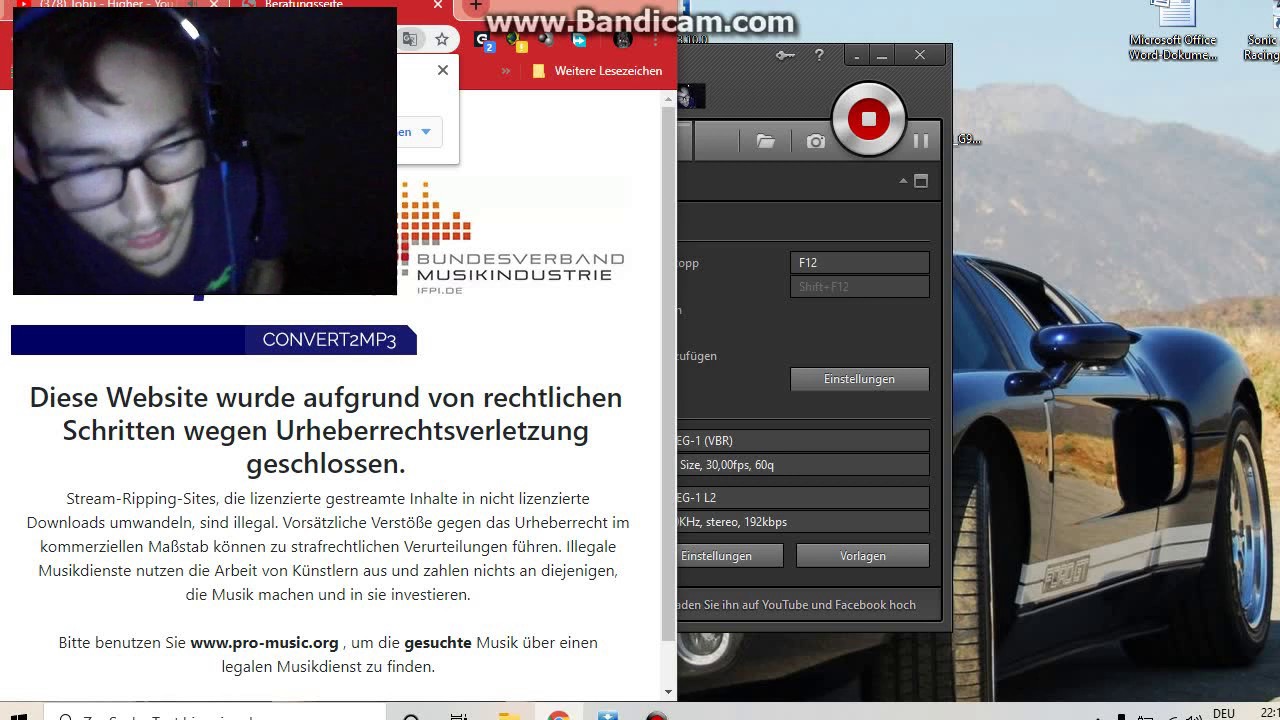The width and height of the screenshot is (1280, 720).
Task: Open Einstellungen button below the hotkey fields
Action: [860, 379]
